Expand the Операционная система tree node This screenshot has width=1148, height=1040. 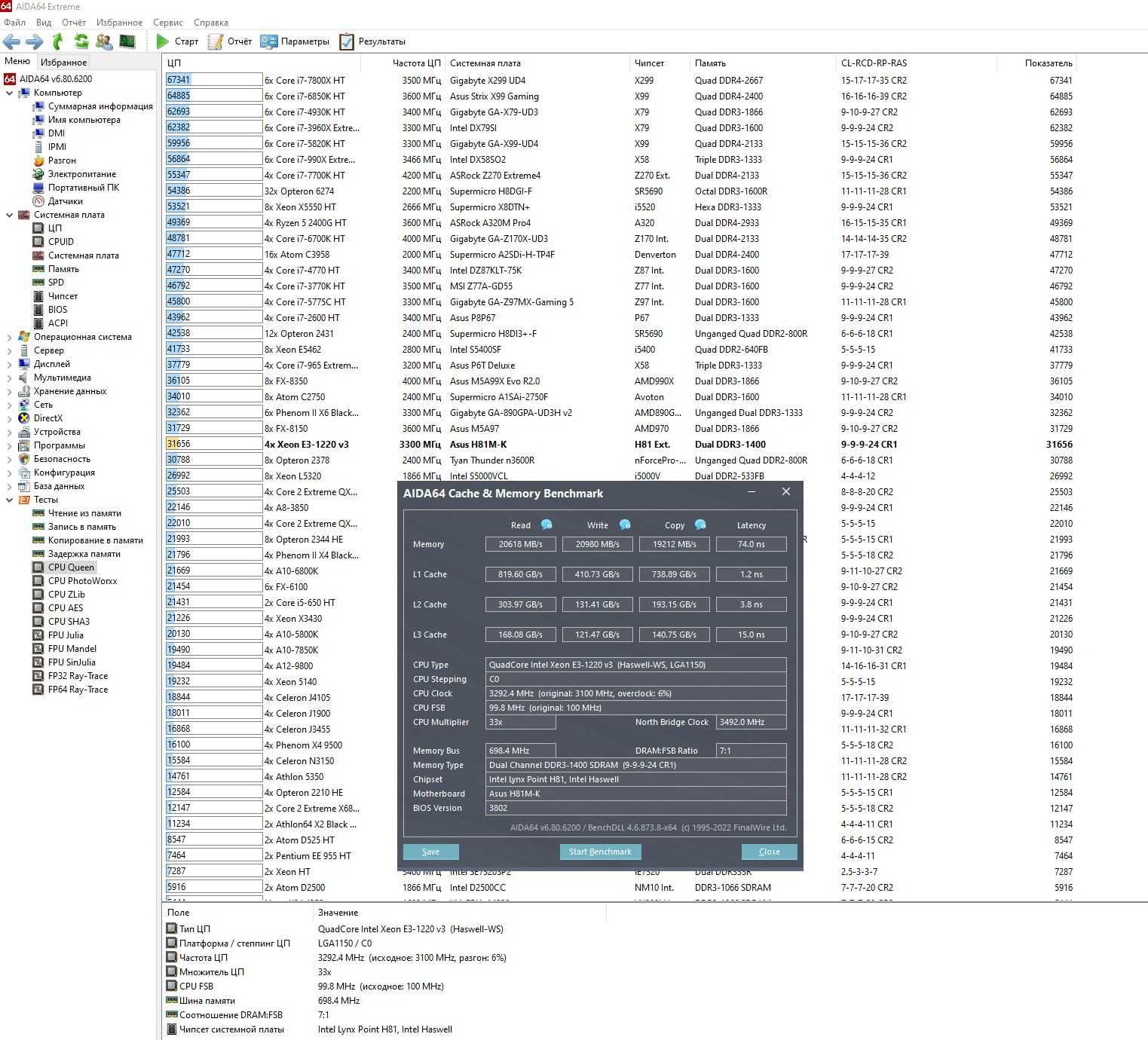point(9,337)
